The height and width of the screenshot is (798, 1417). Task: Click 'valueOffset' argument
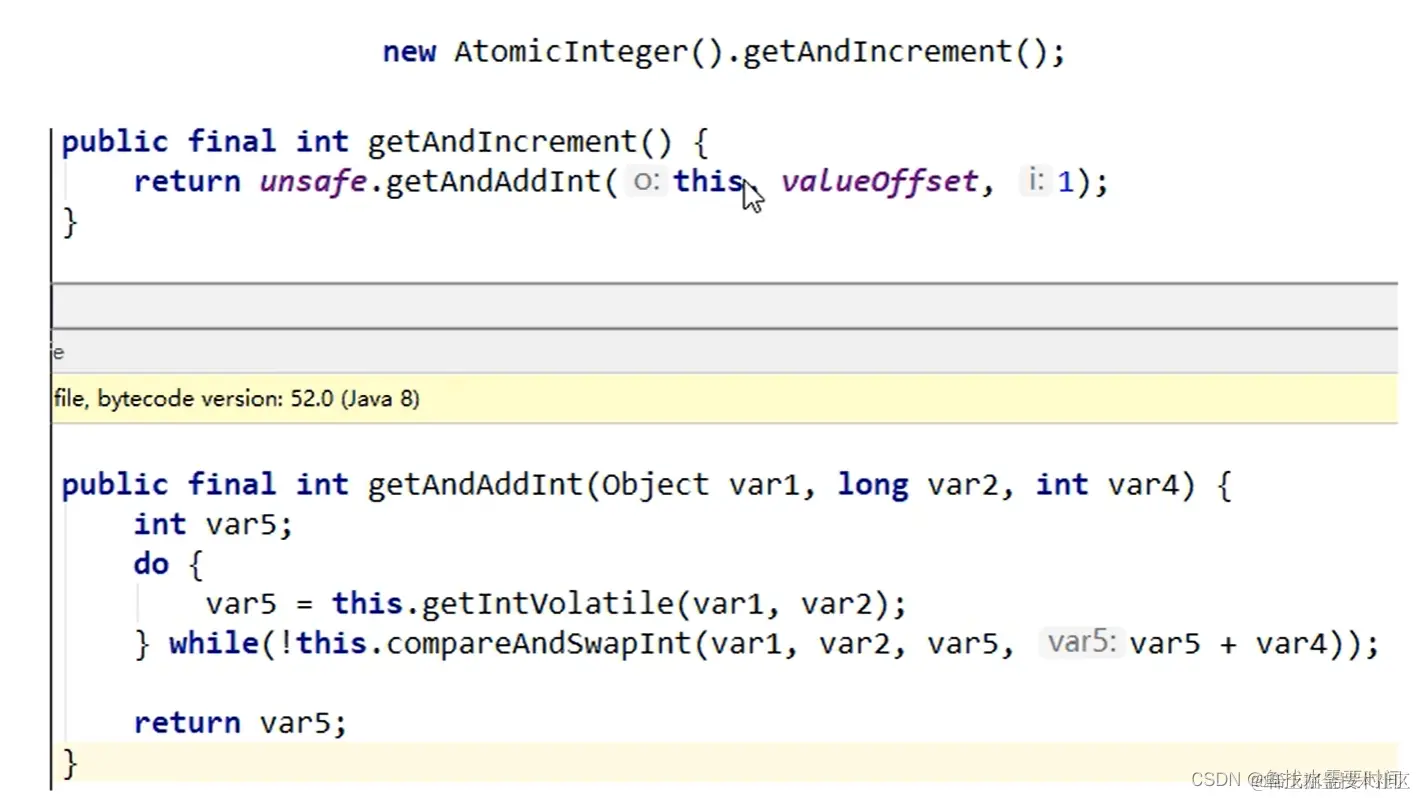click(x=879, y=182)
